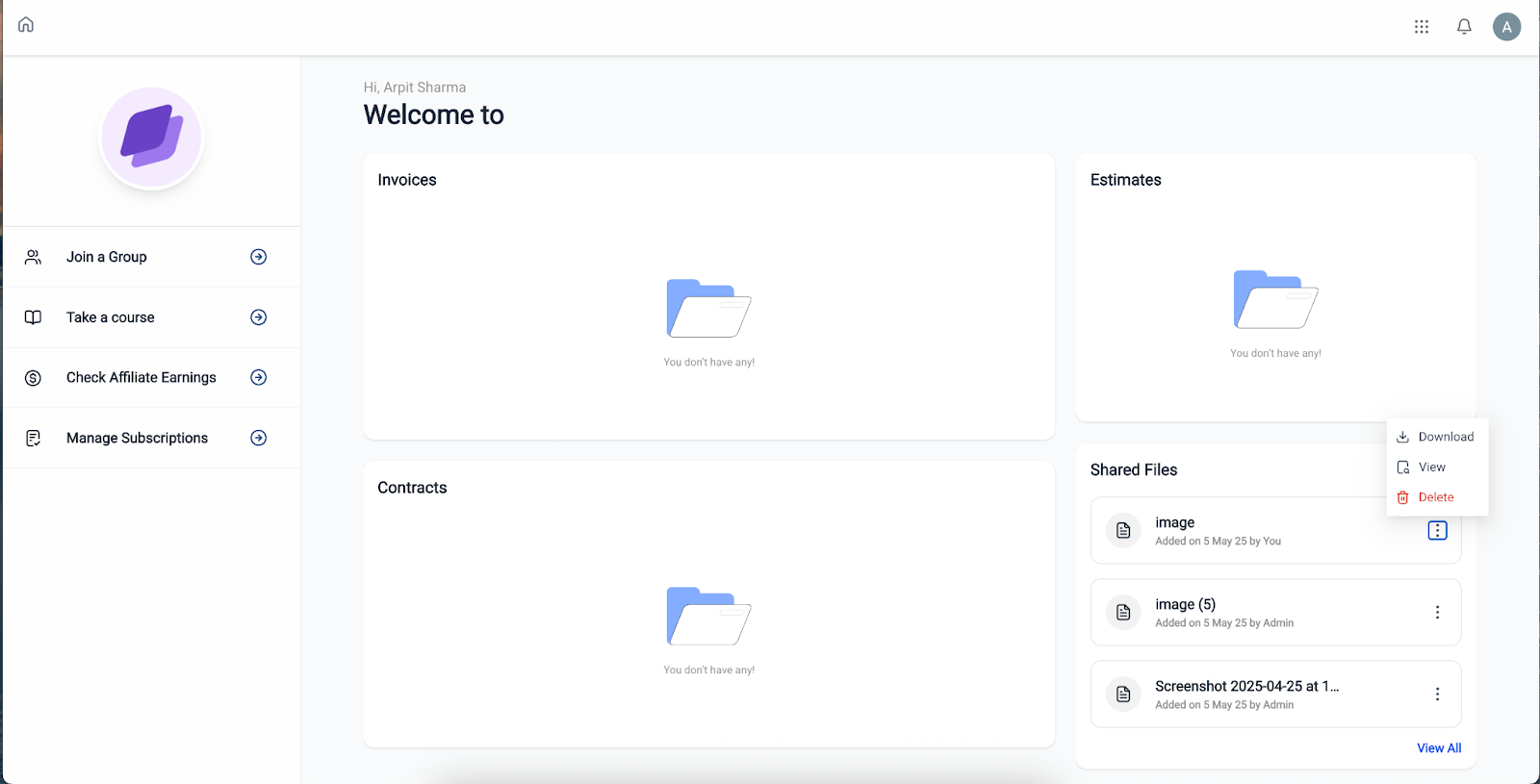Open the apps grid menu
The height and width of the screenshot is (784, 1540).
coord(1422,27)
